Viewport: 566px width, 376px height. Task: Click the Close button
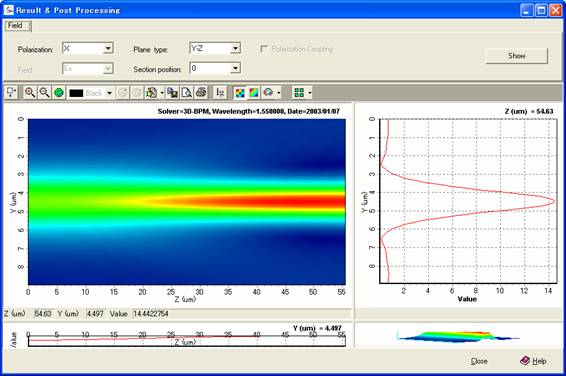coord(479,361)
